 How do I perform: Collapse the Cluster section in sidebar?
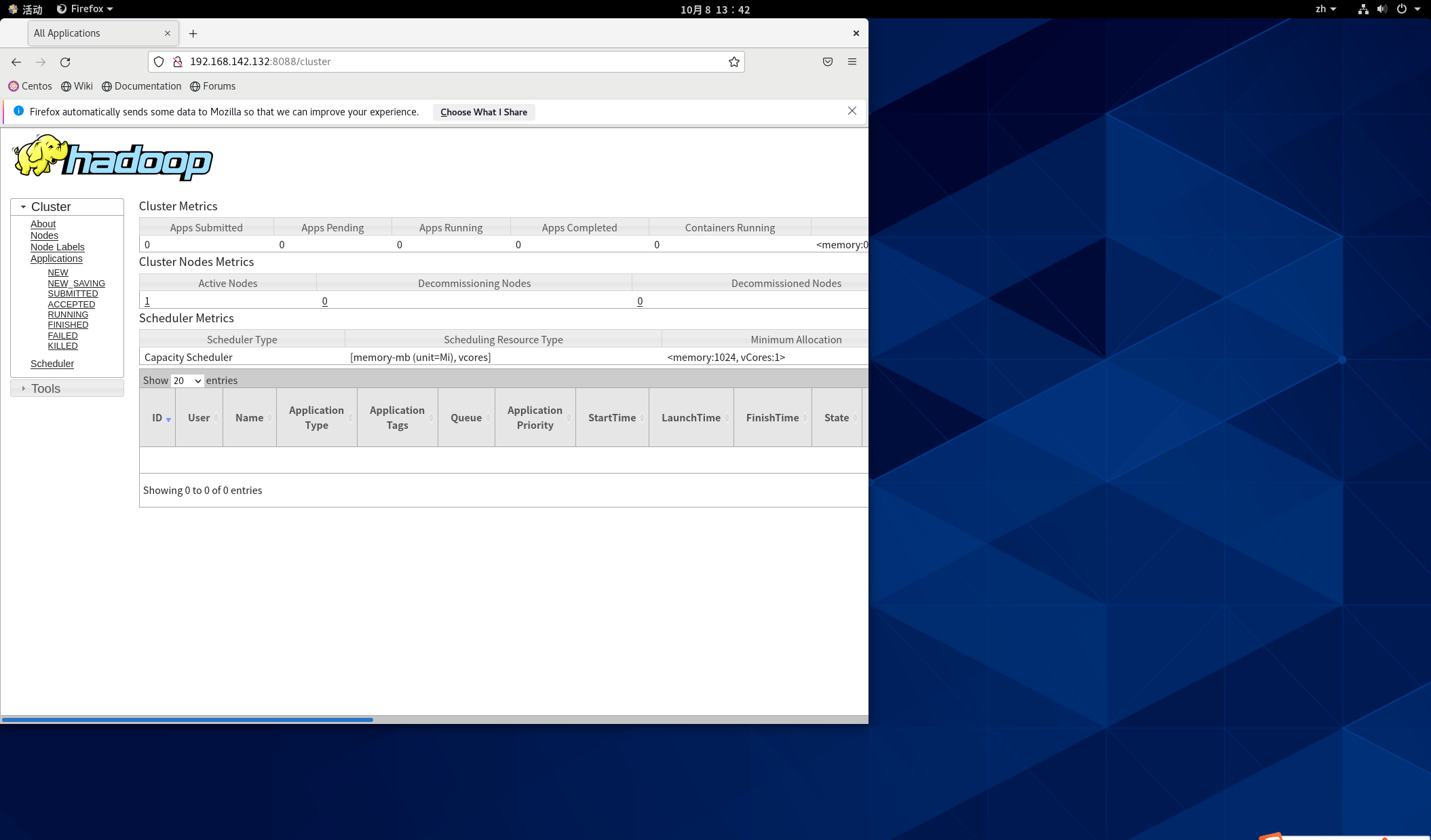tap(51, 207)
